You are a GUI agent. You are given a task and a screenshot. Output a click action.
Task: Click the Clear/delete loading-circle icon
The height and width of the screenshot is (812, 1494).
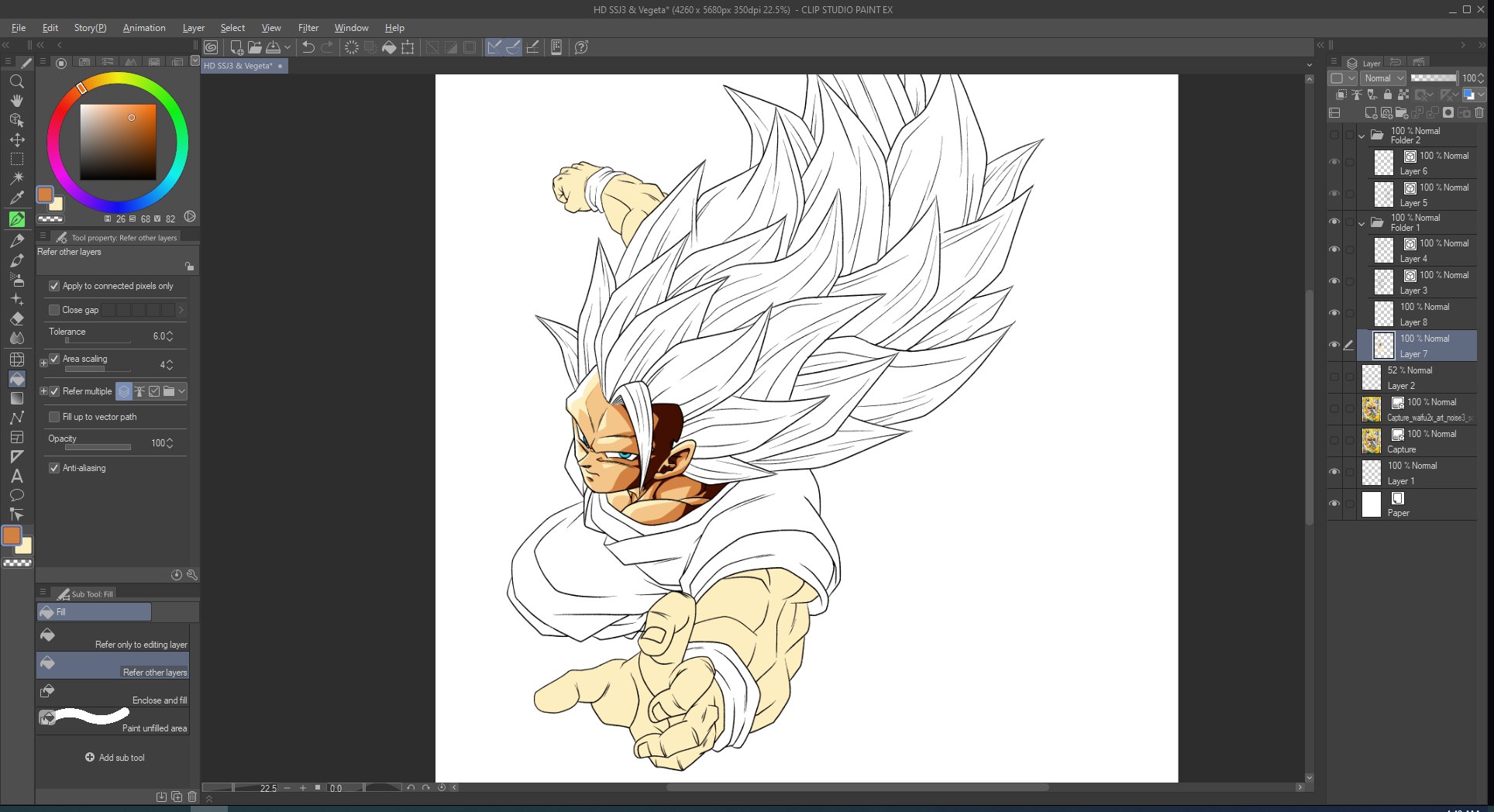[352, 47]
